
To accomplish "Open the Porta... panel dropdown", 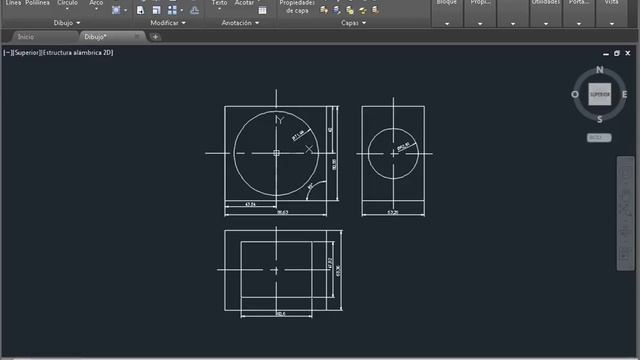I will pos(579,24).
